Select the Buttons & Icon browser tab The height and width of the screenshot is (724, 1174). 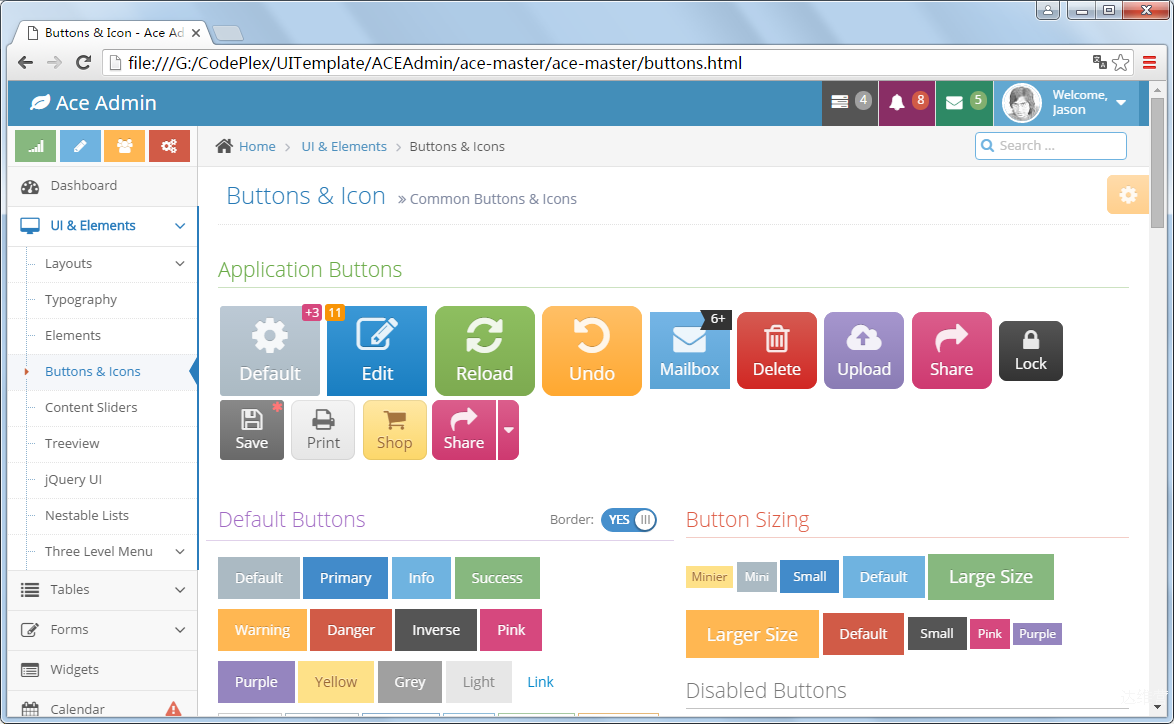(x=112, y=33)
